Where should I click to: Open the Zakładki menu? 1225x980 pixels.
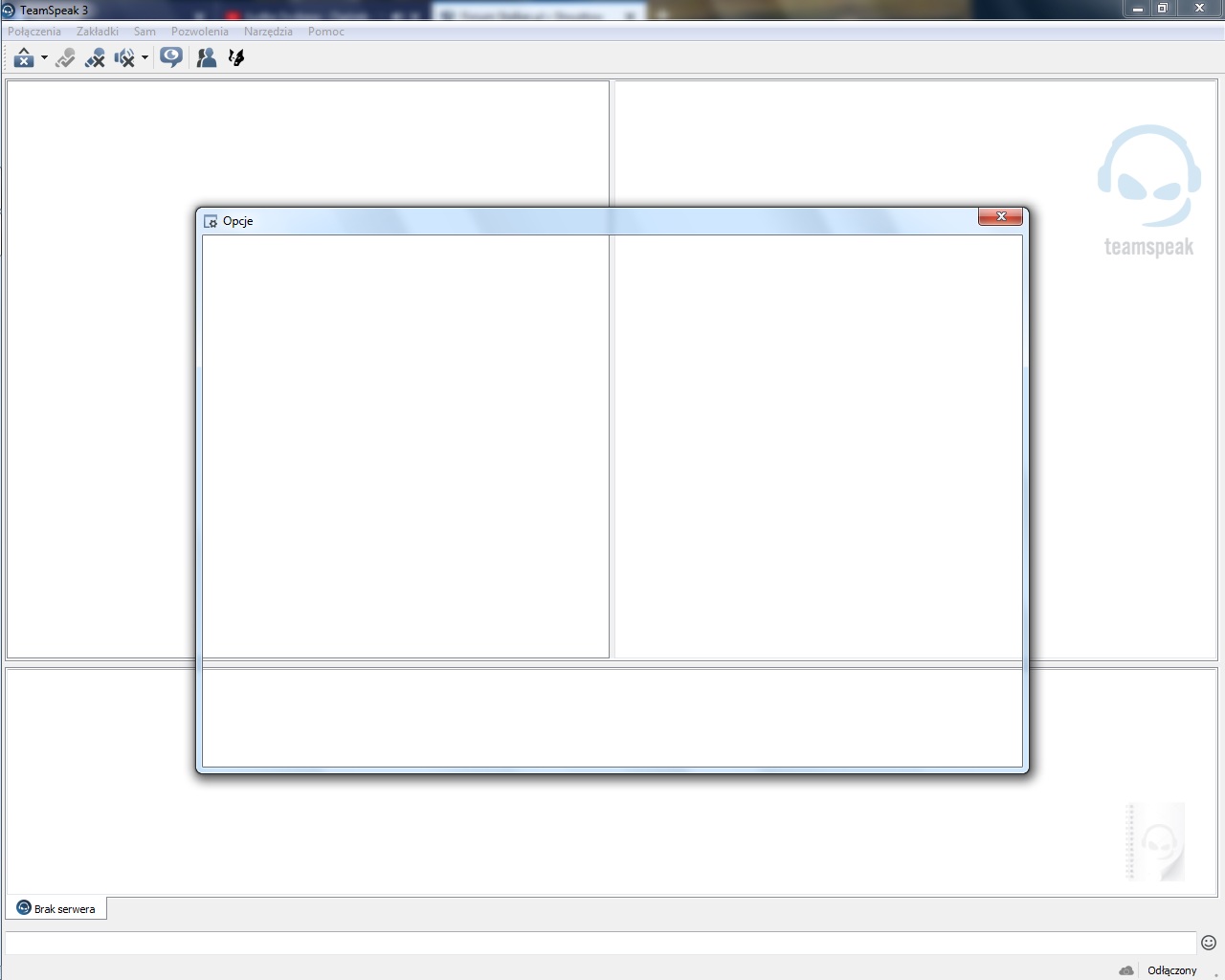pos(98,32)
